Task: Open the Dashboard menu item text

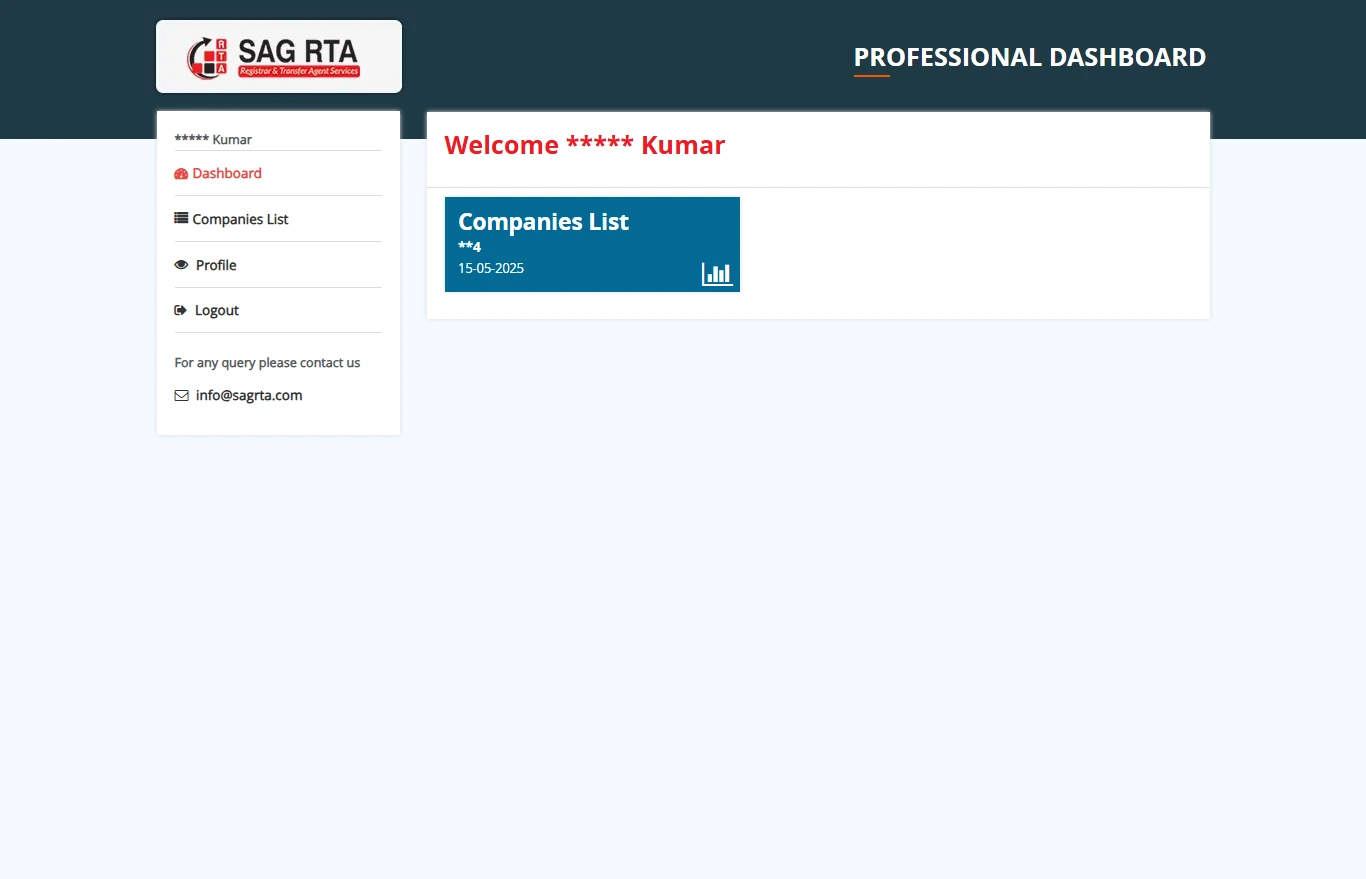Action: tap(227, 173)
